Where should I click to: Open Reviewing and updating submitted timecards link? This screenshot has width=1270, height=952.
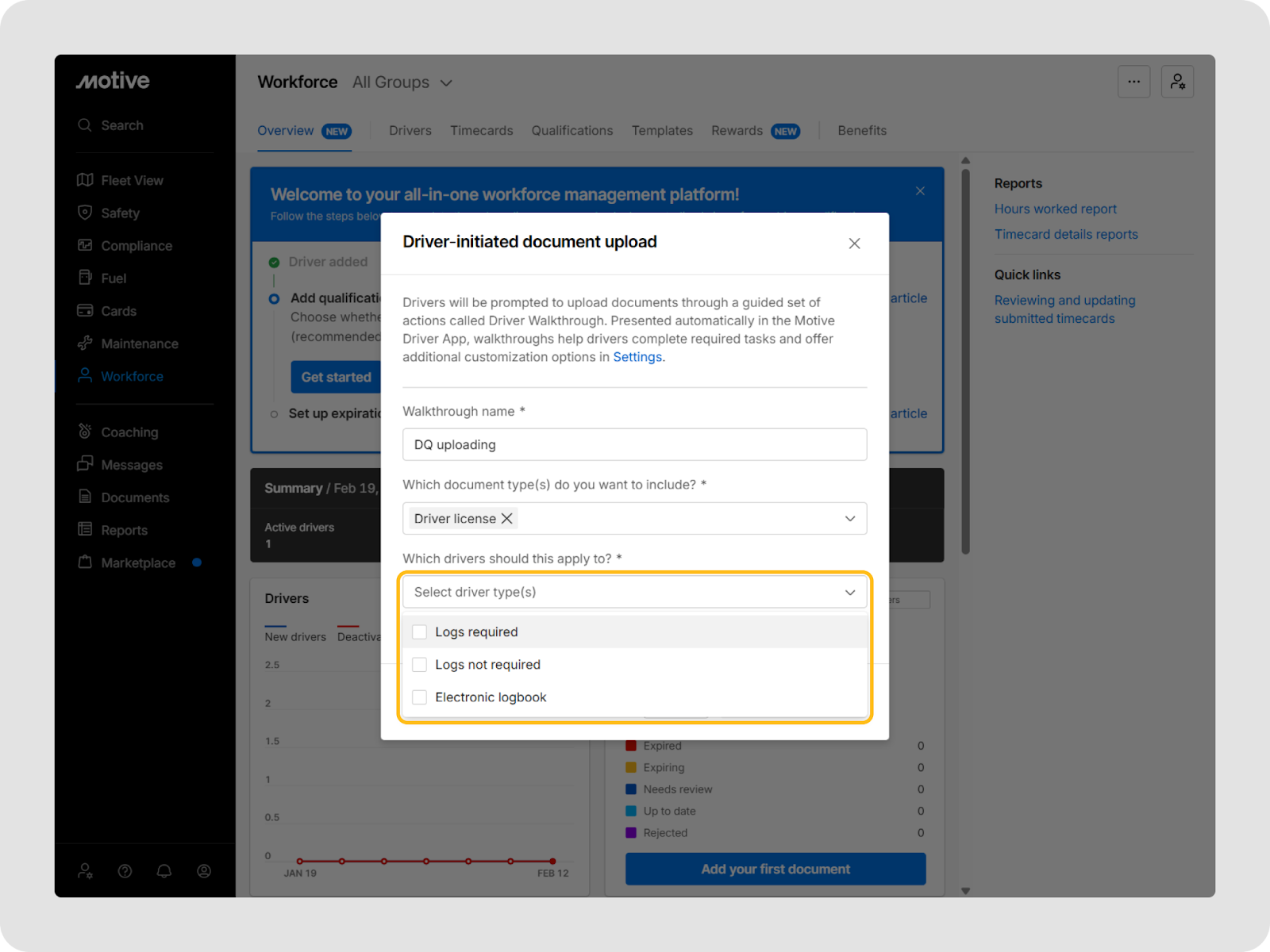click(1065, 309)
